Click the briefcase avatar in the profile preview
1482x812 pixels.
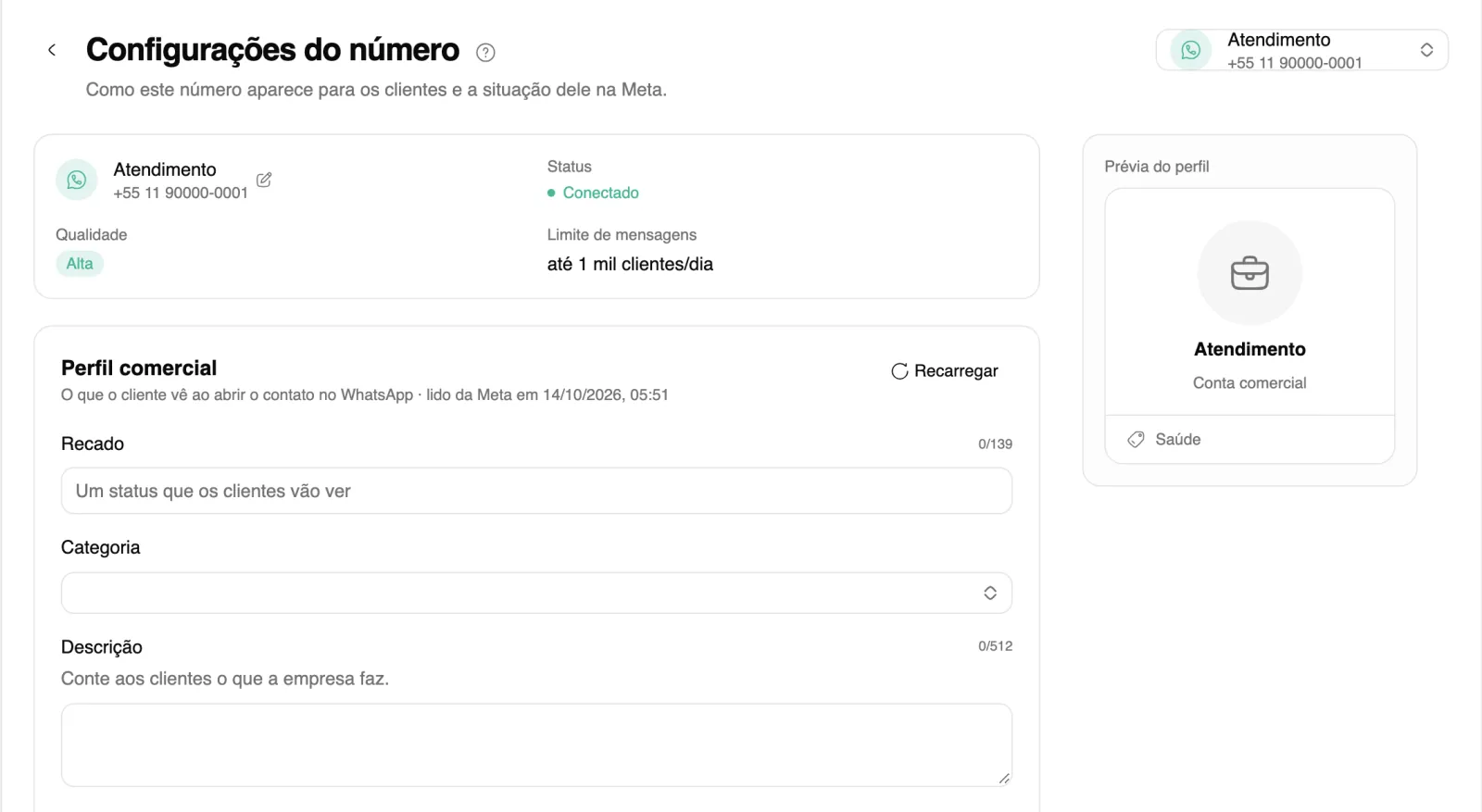1250,273
